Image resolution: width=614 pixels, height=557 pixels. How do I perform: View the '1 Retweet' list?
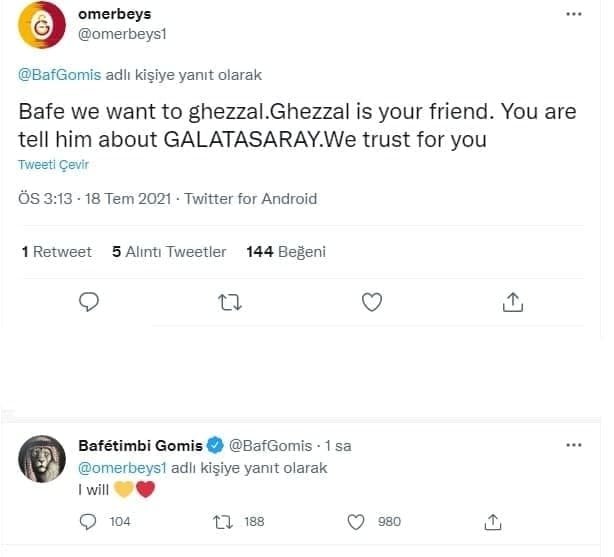pyautogui.click(x=57, y=252)
